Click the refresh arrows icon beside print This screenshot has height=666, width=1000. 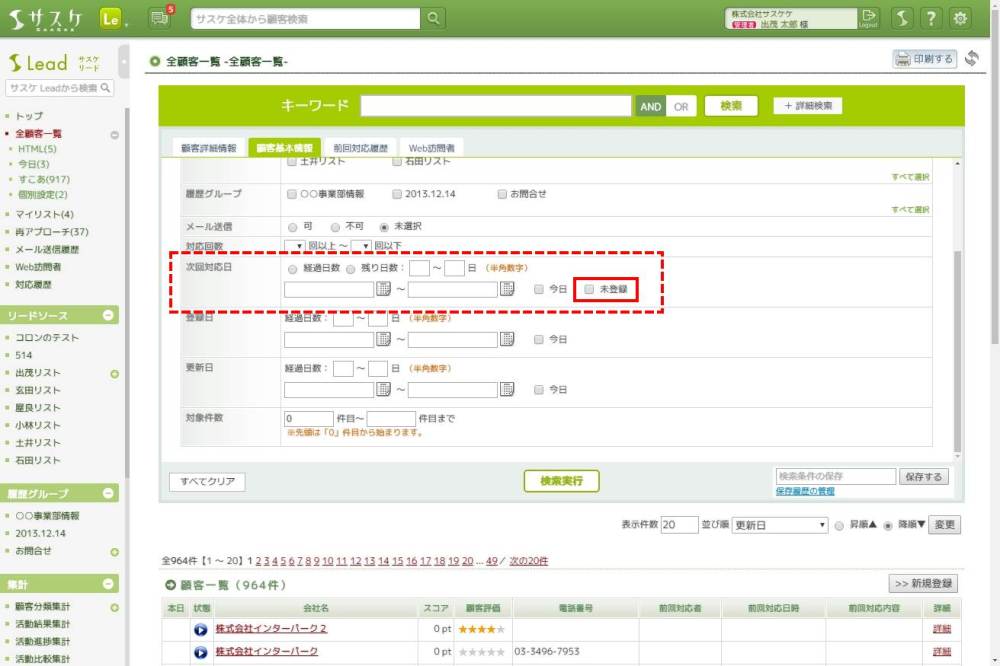[x=971, y=59]
